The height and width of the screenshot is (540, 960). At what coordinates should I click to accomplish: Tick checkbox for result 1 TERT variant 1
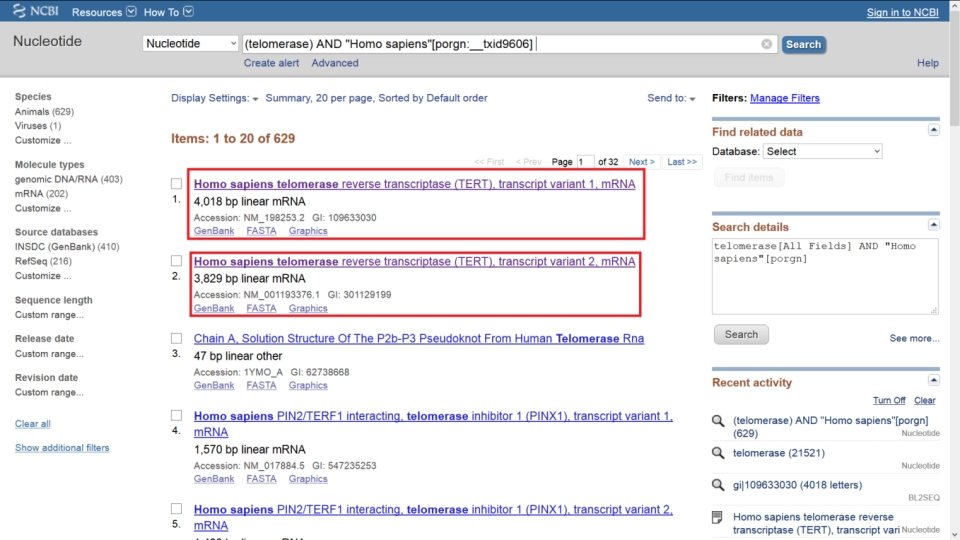coord(176,184)
